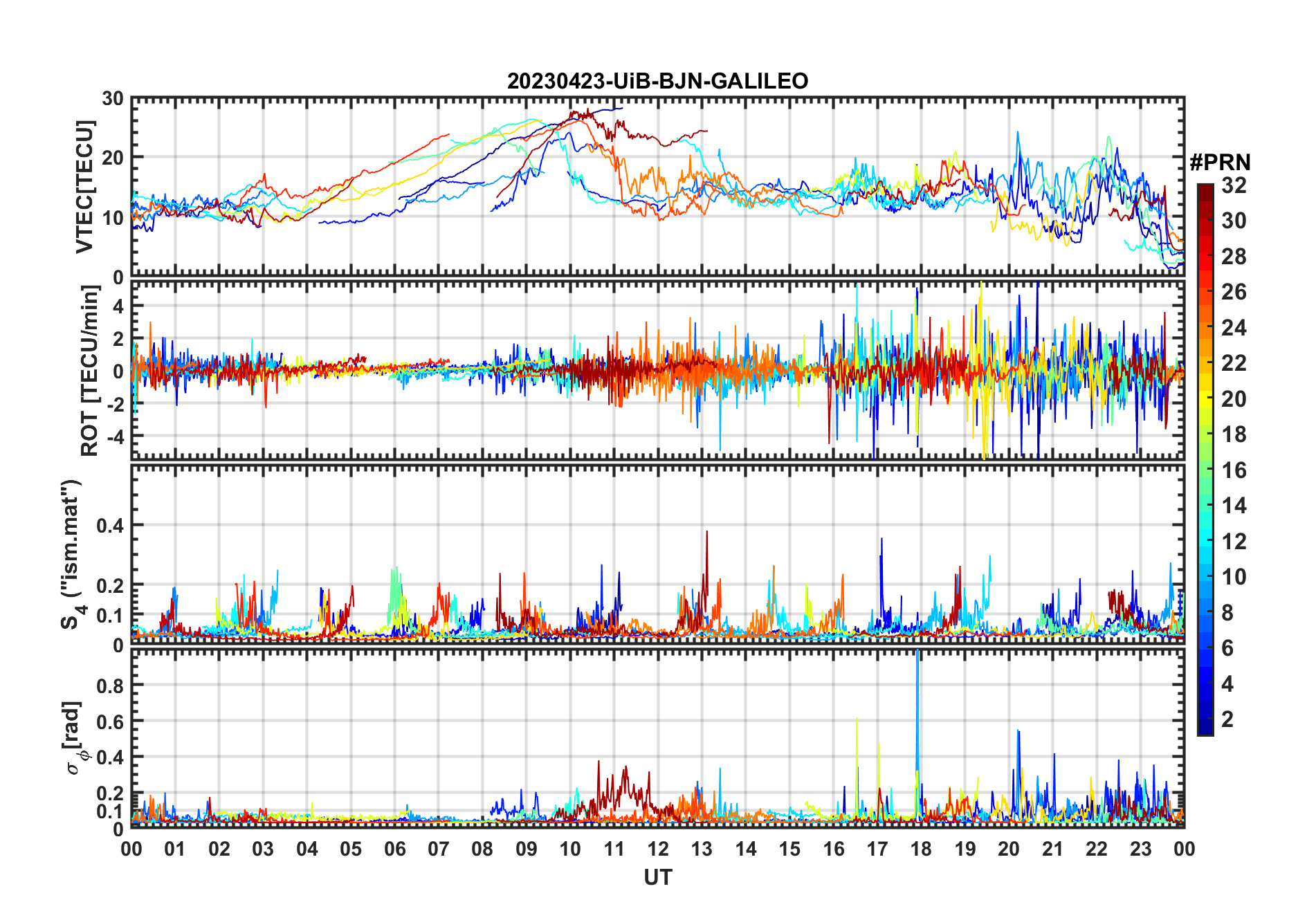Select hour 17 on the UT axis

click(x=877, y=849)
